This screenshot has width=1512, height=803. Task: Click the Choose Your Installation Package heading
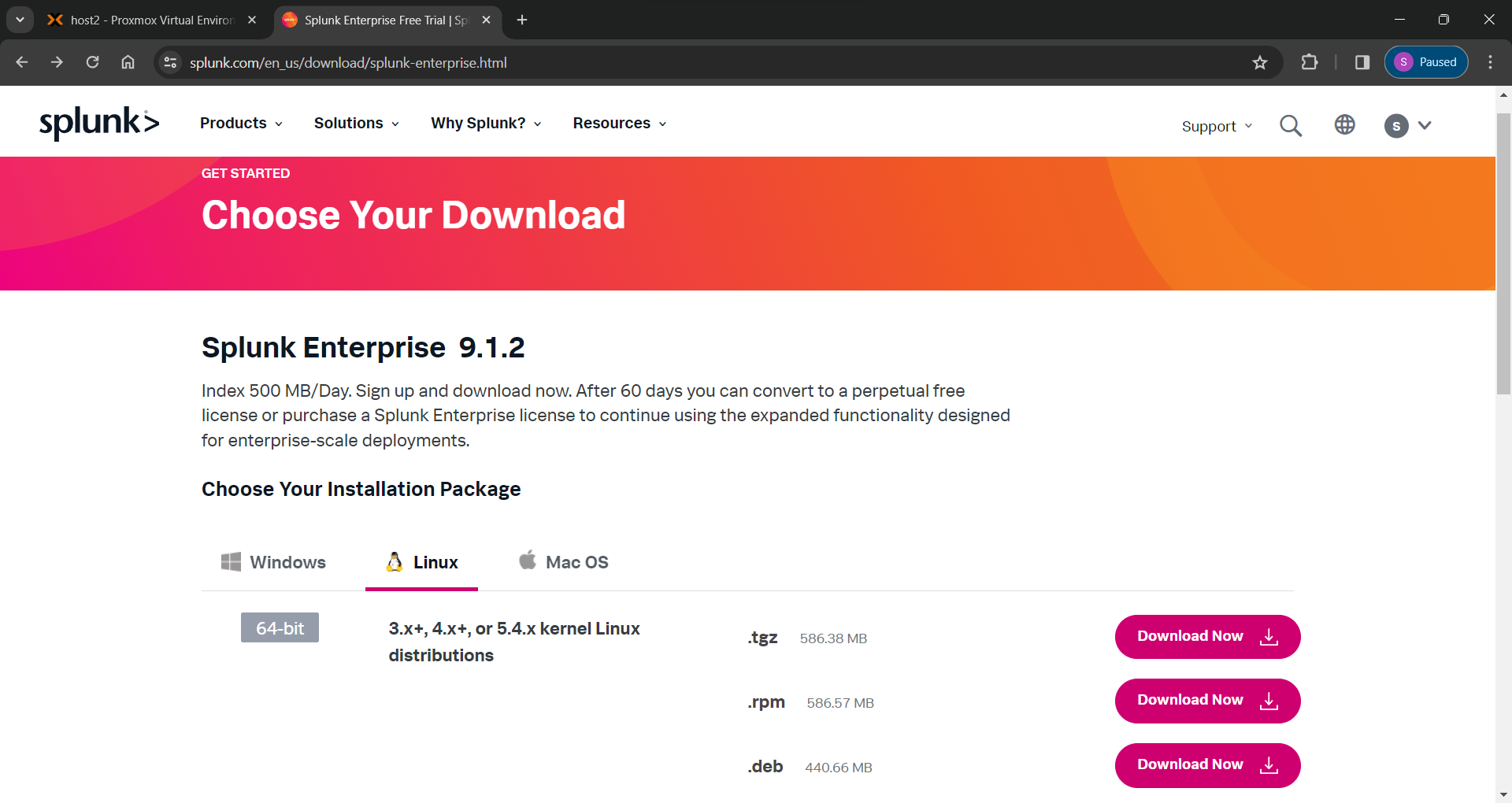click(361, 489)
